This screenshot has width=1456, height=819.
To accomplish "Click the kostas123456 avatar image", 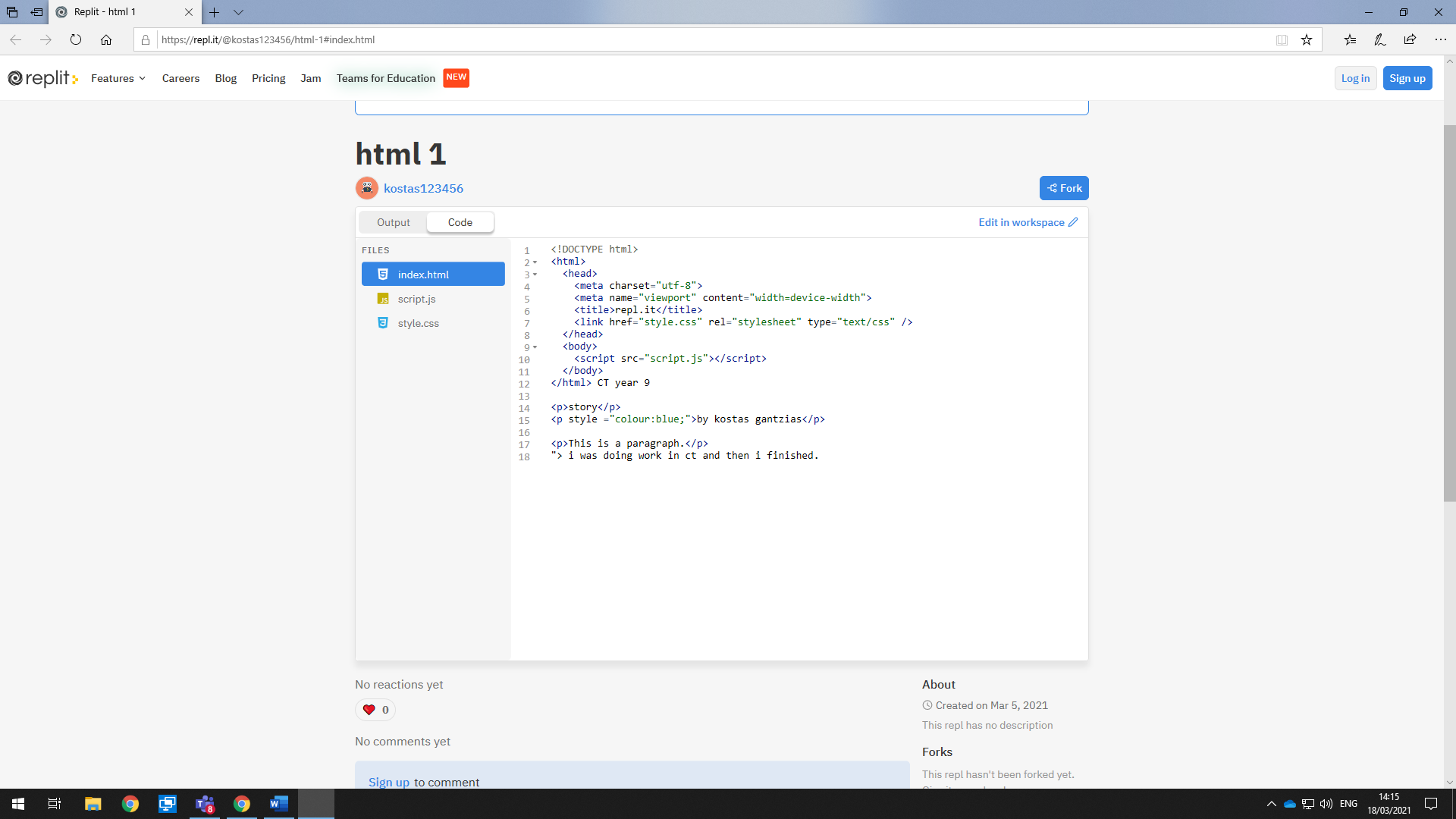I will pyautogui.click(x=367, y=188).
